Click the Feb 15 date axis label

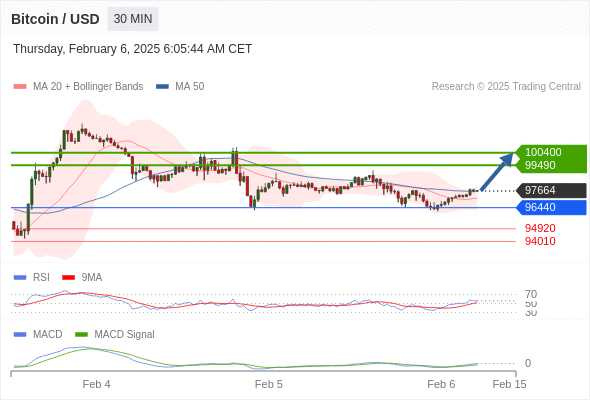pos(509,384)
